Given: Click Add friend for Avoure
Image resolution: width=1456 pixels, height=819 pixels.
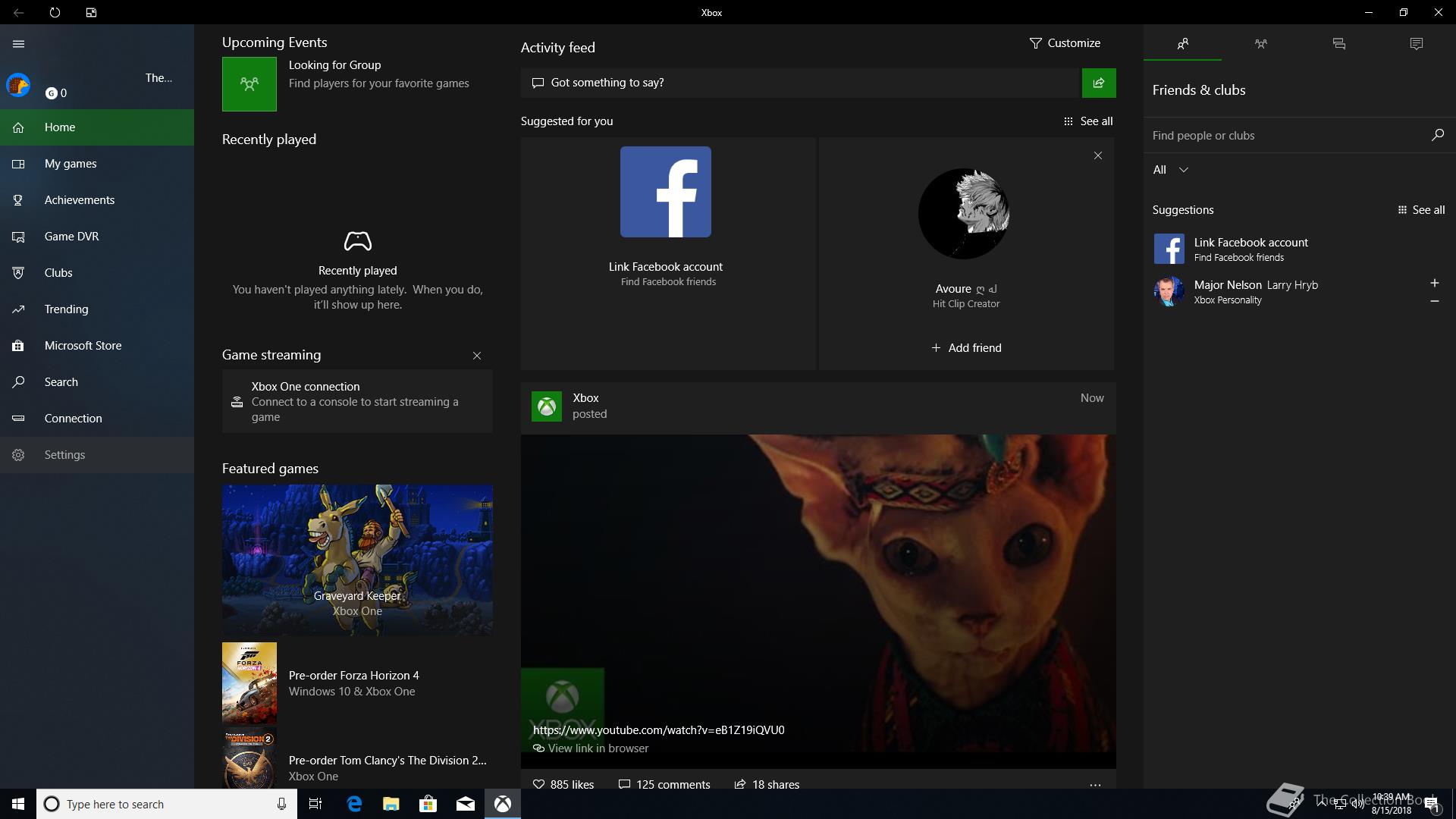Looking at the screenshot, I should click(966, 348).
